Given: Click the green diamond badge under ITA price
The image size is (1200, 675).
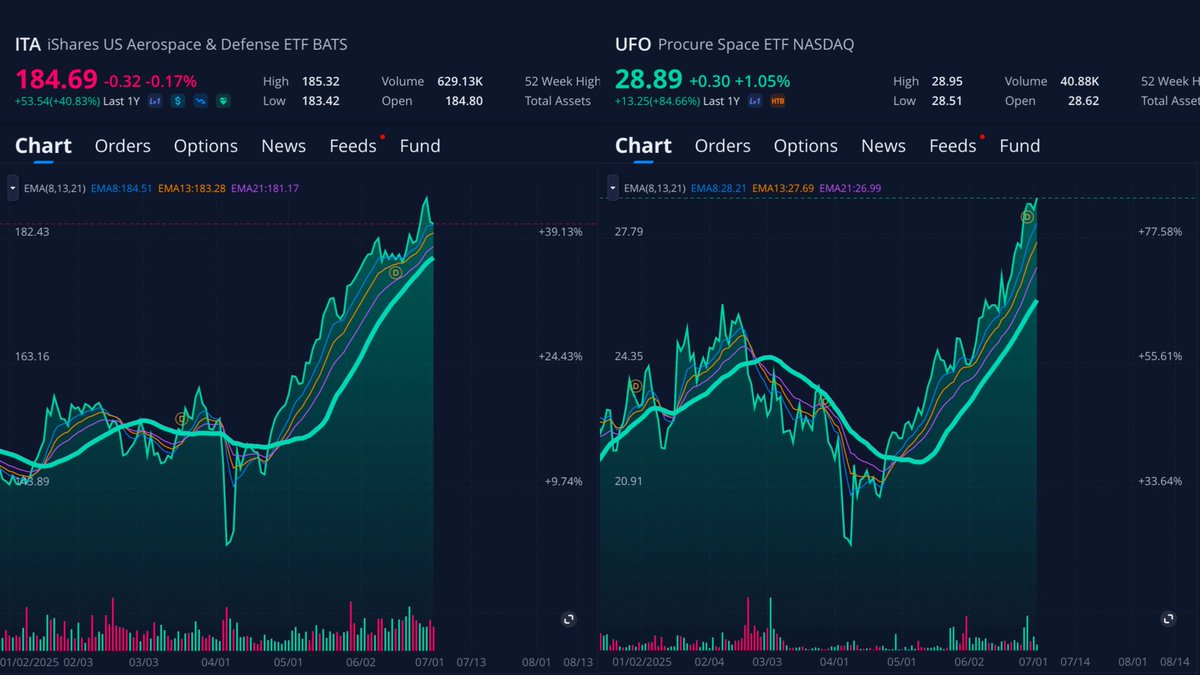Looking at the screenshot, I should pyautogui.click(x=222, y=101).
